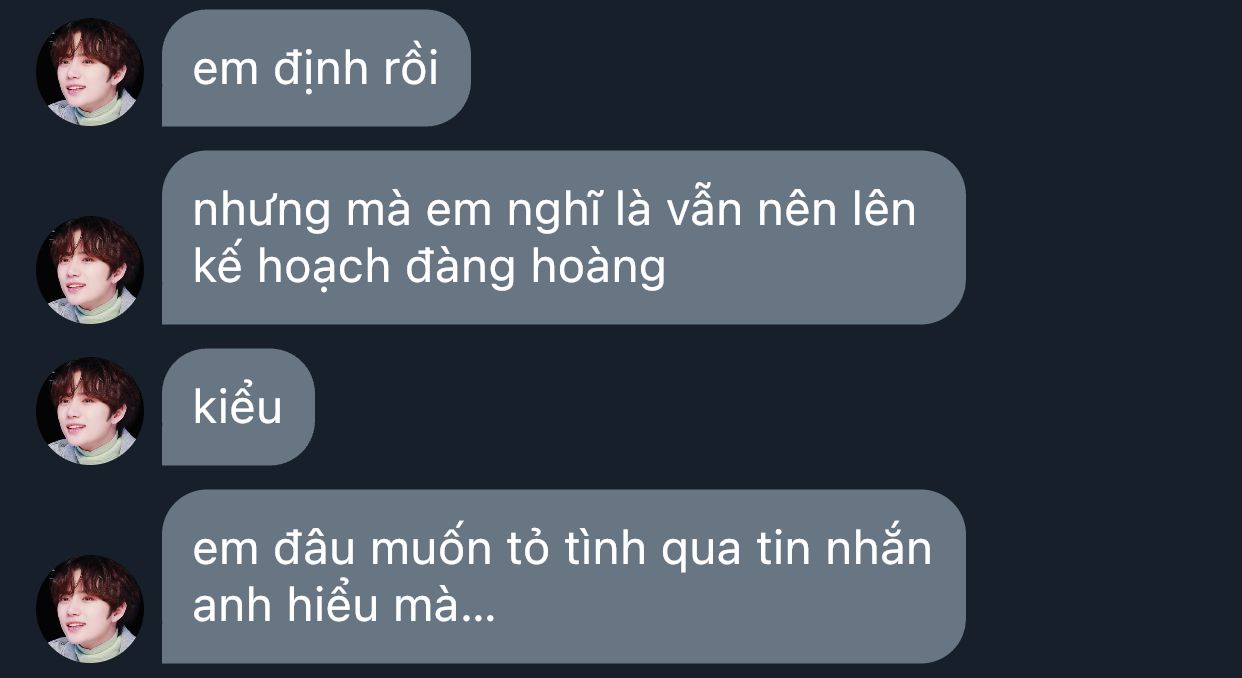Select the avatar beside the "kiểu" message
The height and width of the screenshot is (678, 1242).
point(90,411)
